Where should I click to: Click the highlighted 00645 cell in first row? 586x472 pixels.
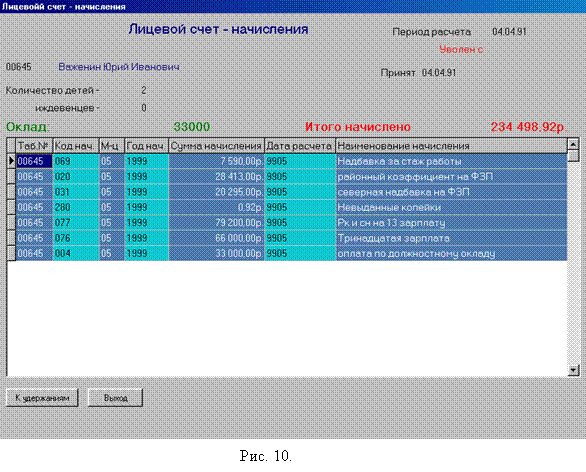pyautogui.click(x=34, y=161)
